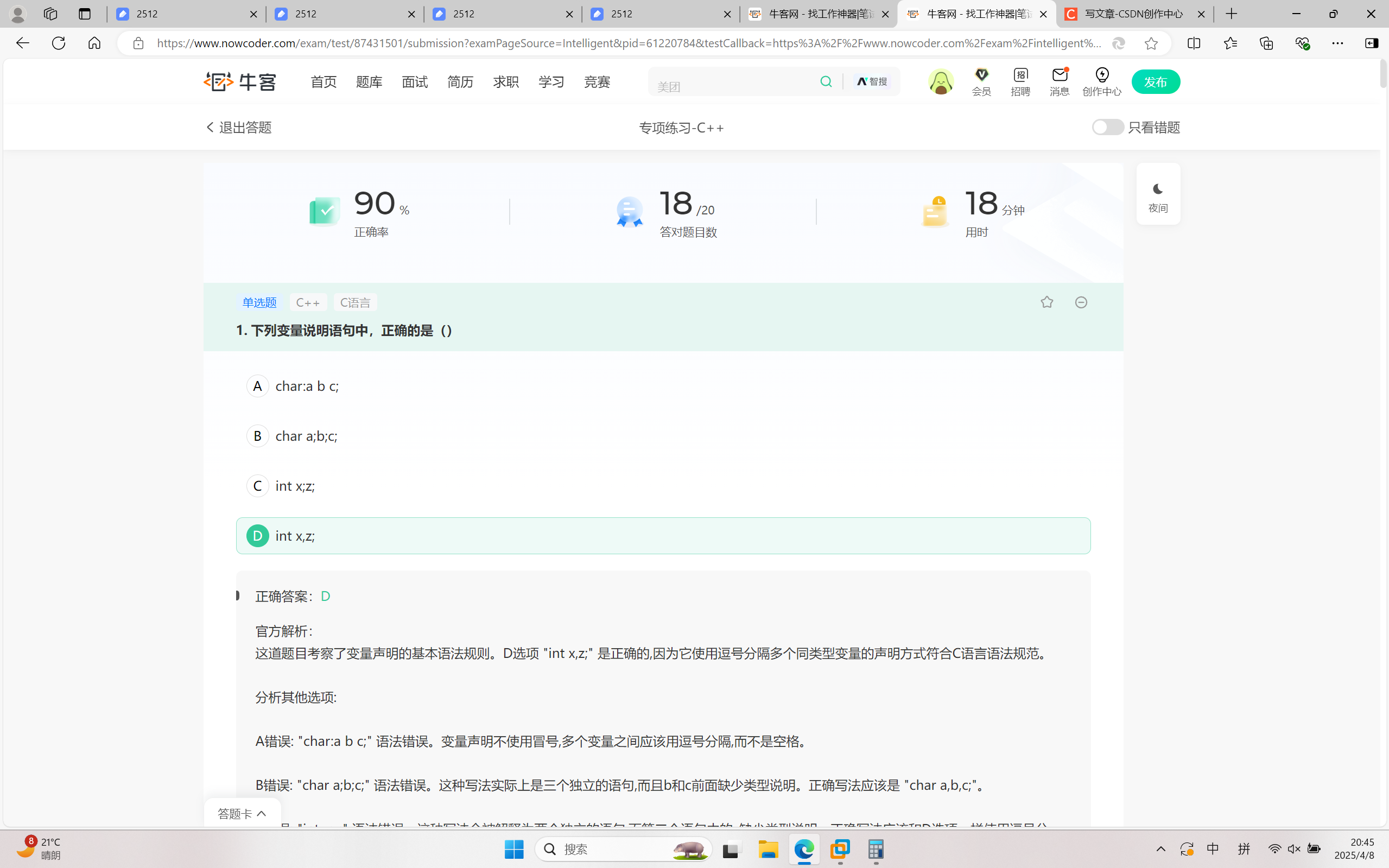Open the 招聘 recruitment icon

[1020, 75]
